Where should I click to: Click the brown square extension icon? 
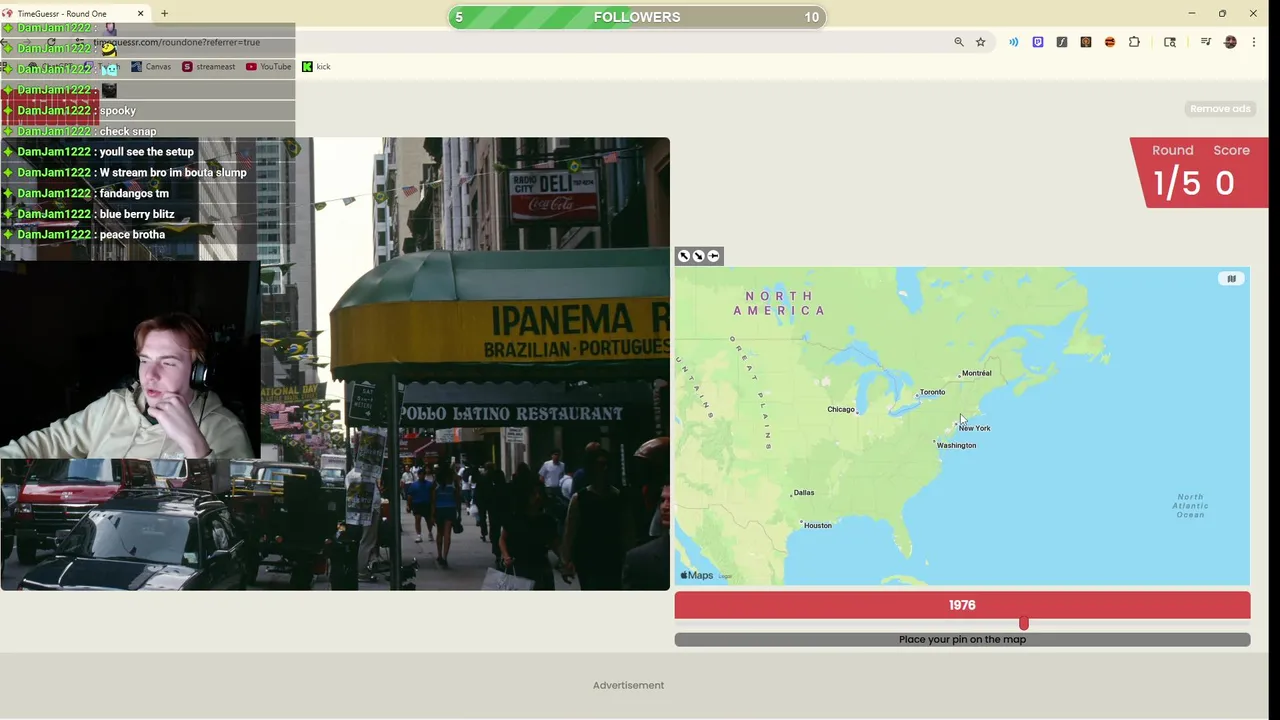point(1086,42)
